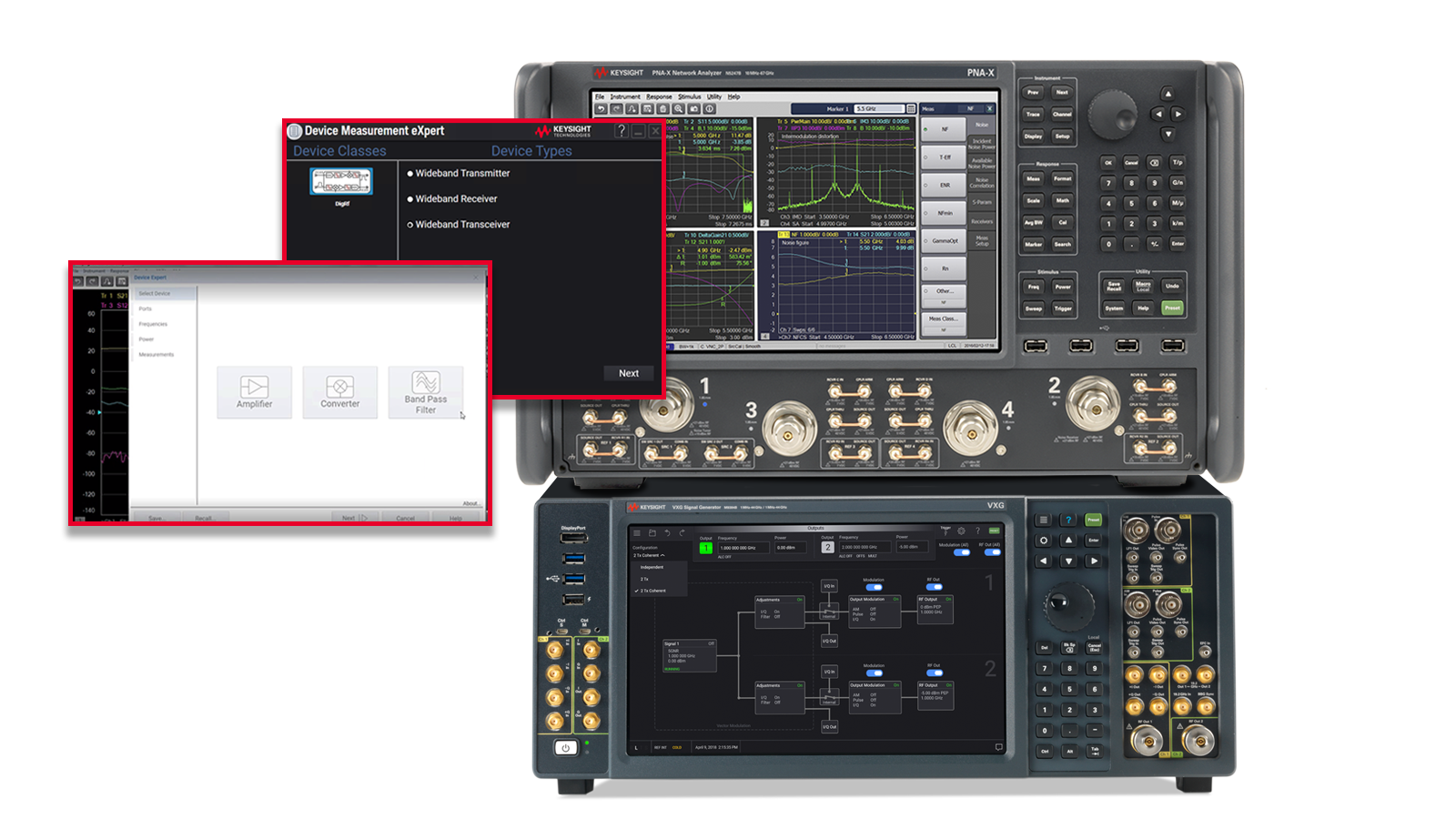Image resolution: width=1456 pixels, height=819 pixels.
Task: Click the Undo icon on the PNA-X toolbar
Action: (602, 108)
